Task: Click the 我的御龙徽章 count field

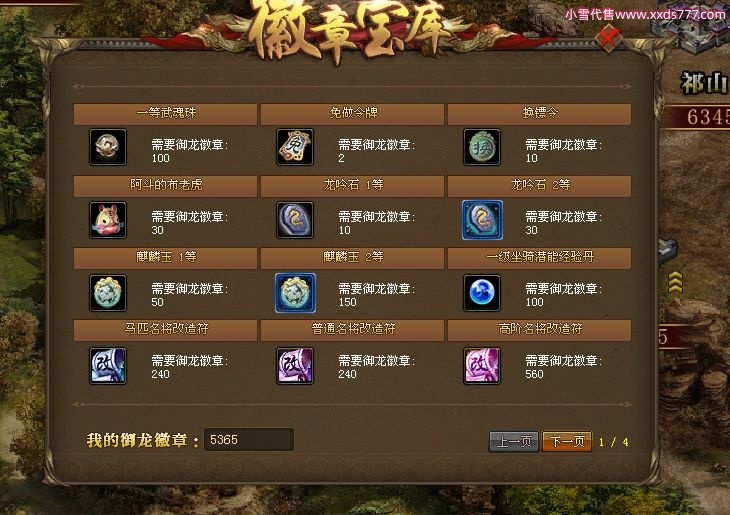Action: coord(249,440)
